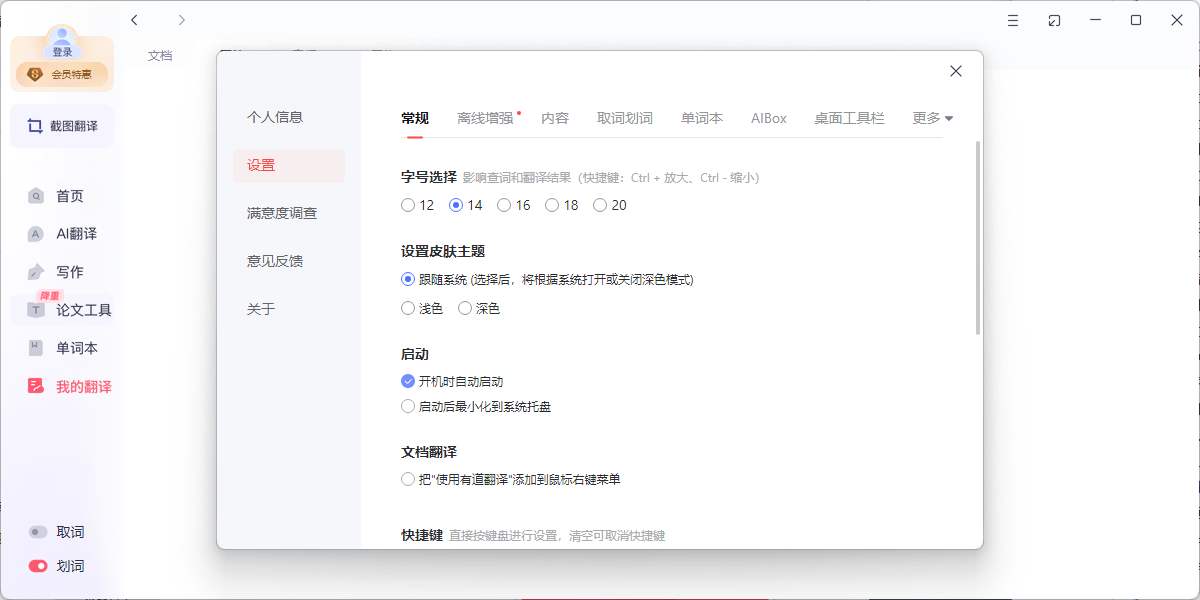Enable the 划词 word selection toggle

coord(37,565)
